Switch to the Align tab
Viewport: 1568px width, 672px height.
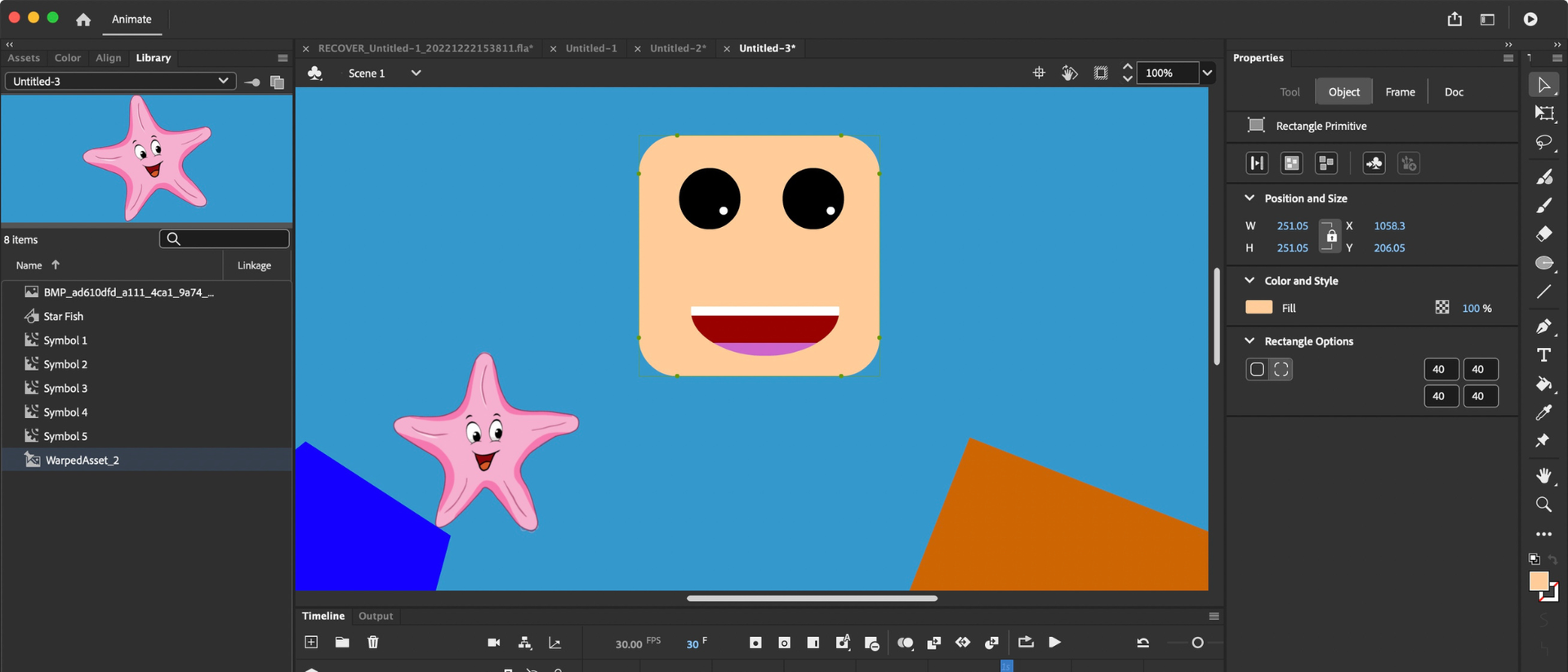109,58
